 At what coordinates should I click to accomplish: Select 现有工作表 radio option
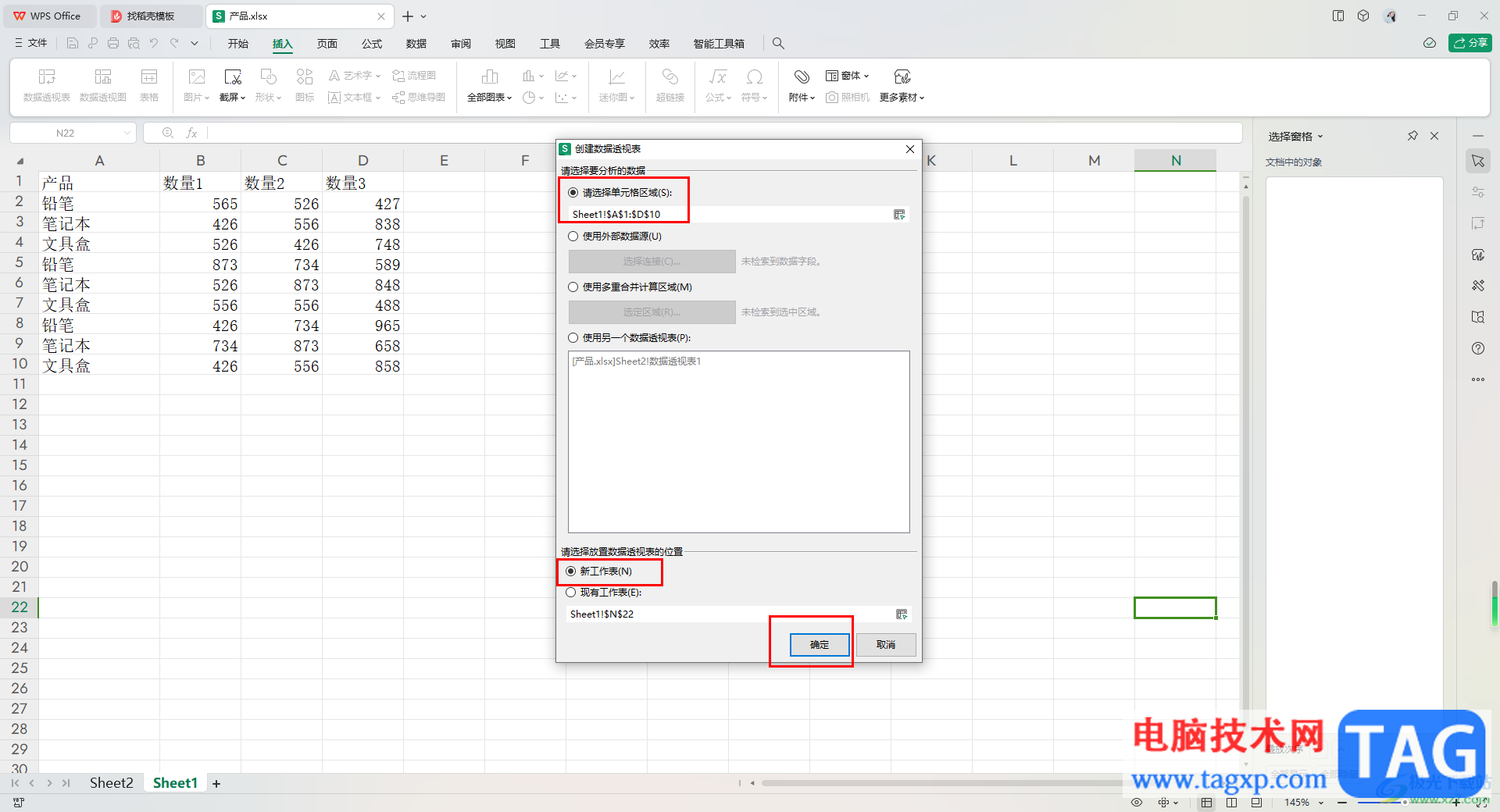pyautogui.click(x=571, y=593)
